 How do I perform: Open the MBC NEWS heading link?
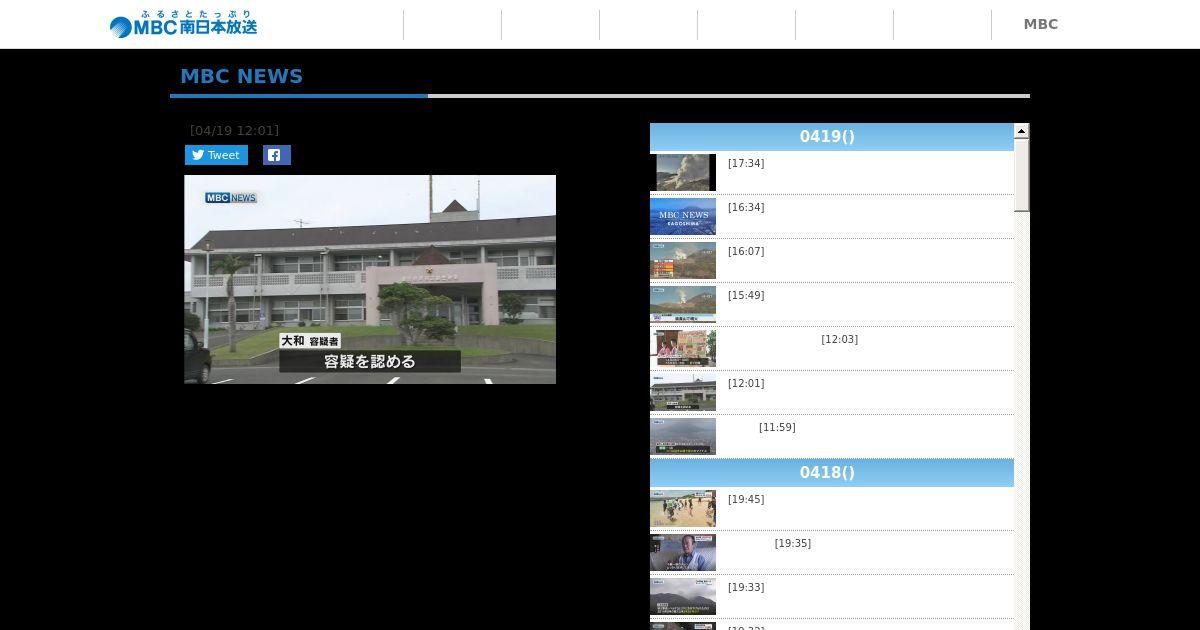click(241, 76)
